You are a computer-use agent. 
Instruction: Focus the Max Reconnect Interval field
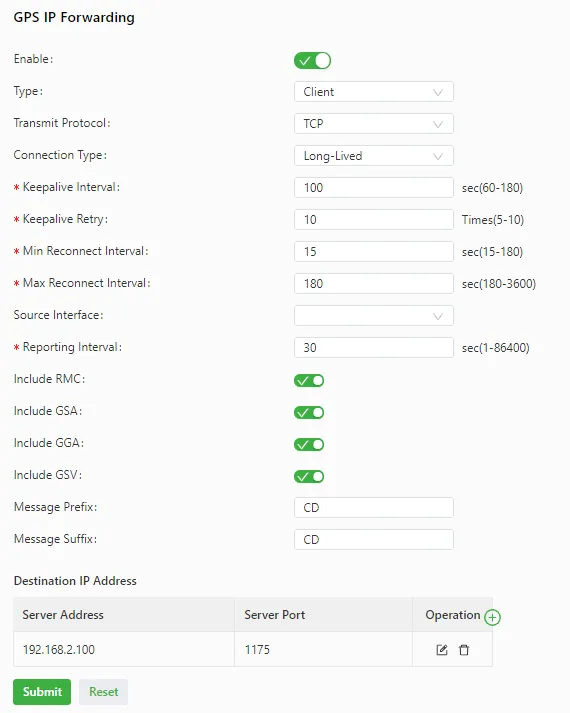[x=374, y=284]
